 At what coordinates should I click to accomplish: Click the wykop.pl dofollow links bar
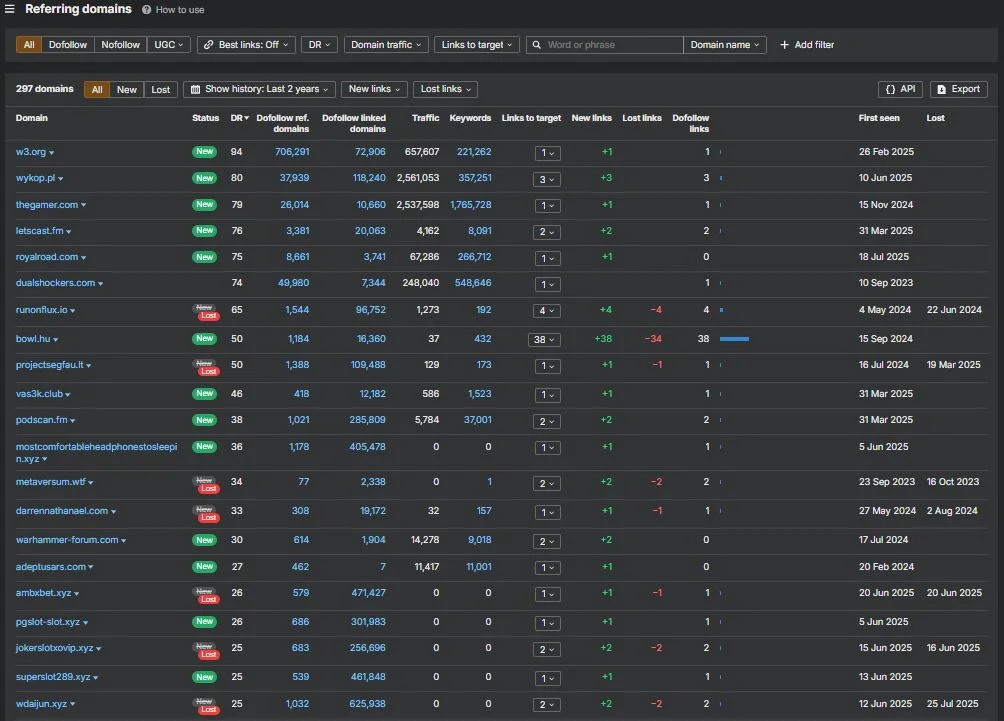pyautogui.click(x=721, y=178)
